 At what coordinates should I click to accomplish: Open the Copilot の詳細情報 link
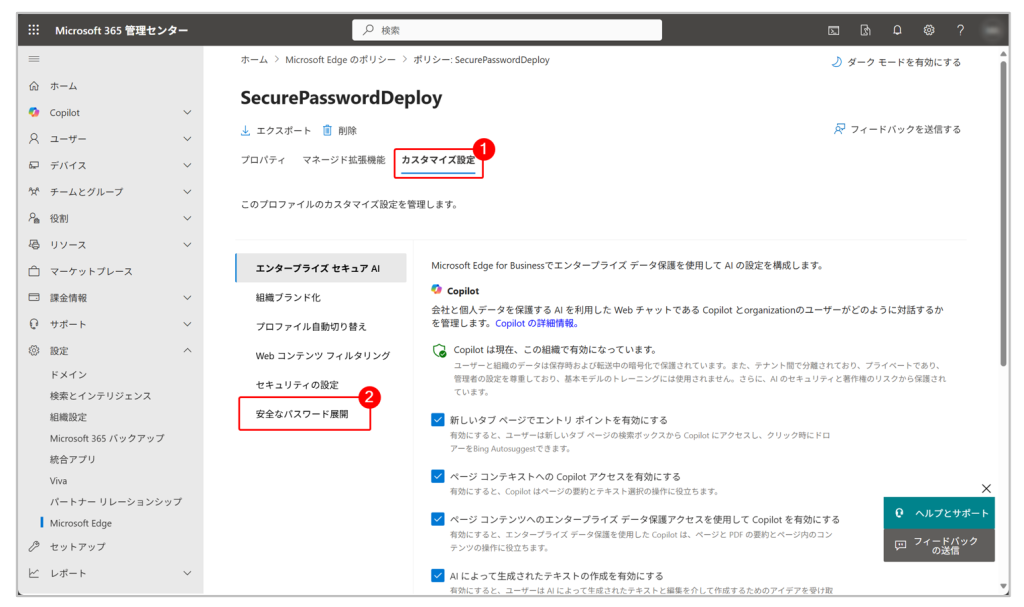(x=536, y=323)
